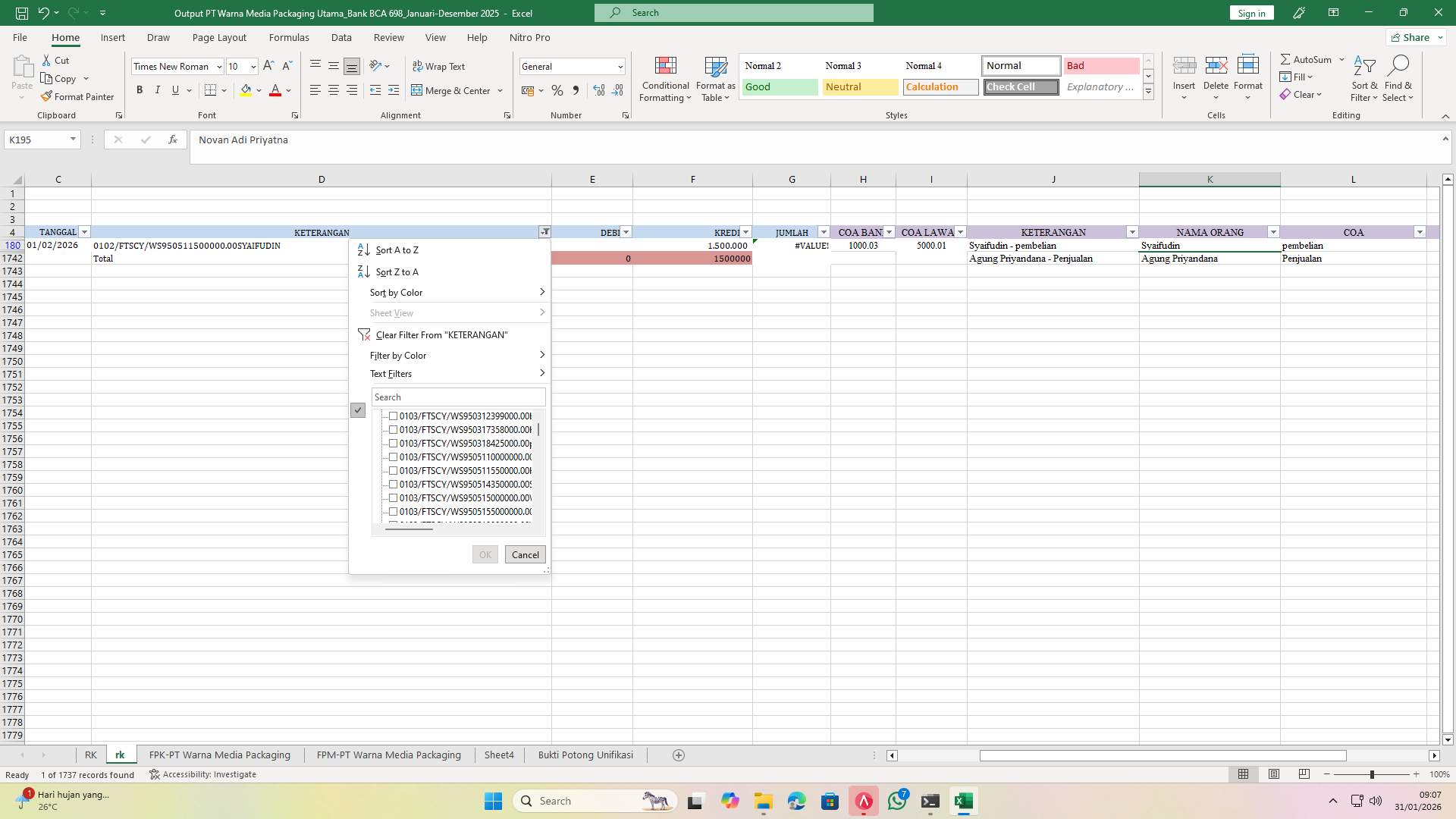Image resolution: width=1456 pixels, height=819 pixels.
Task: Choose Sort A to Z from filter menu
Action: click(396, 249)
